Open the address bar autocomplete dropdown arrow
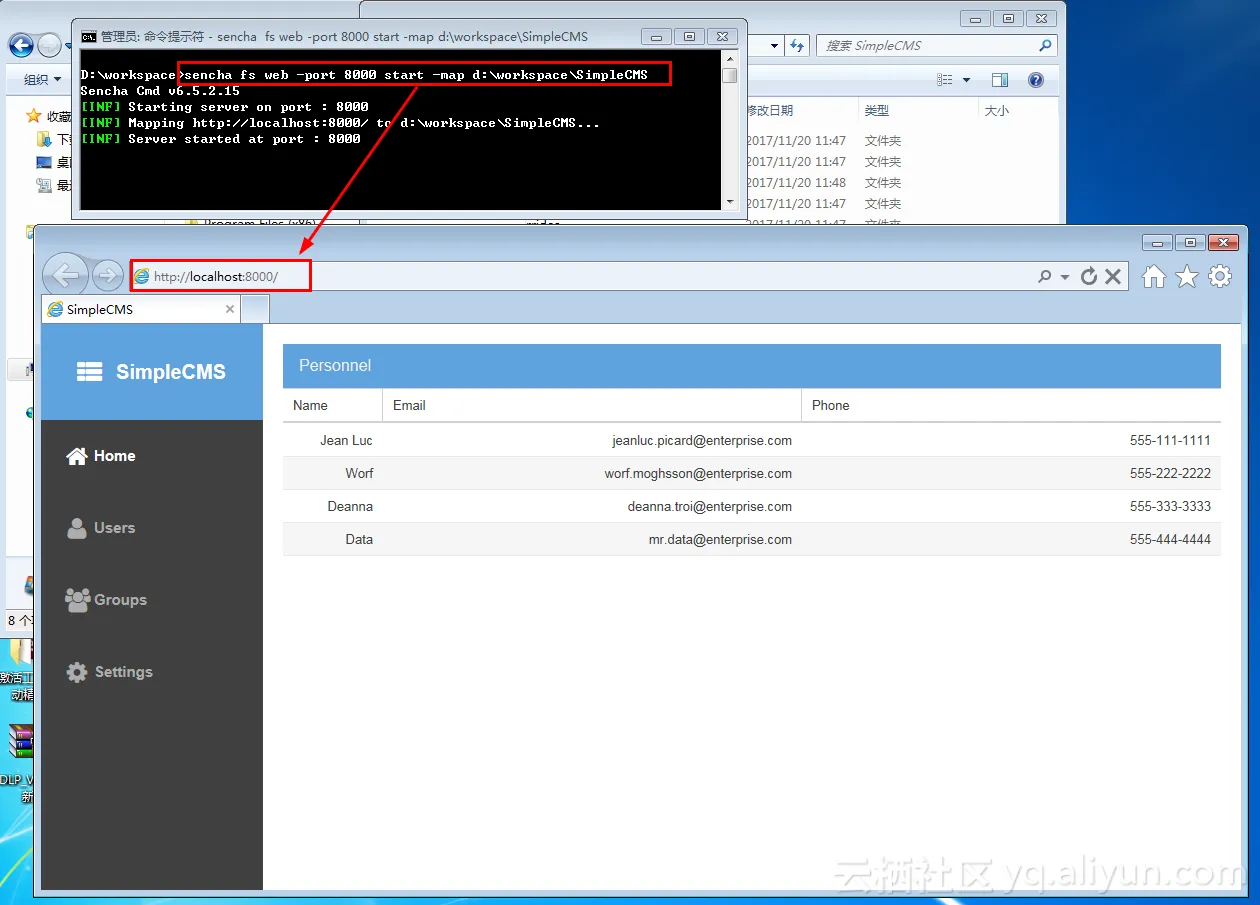 pos(1065,277)
